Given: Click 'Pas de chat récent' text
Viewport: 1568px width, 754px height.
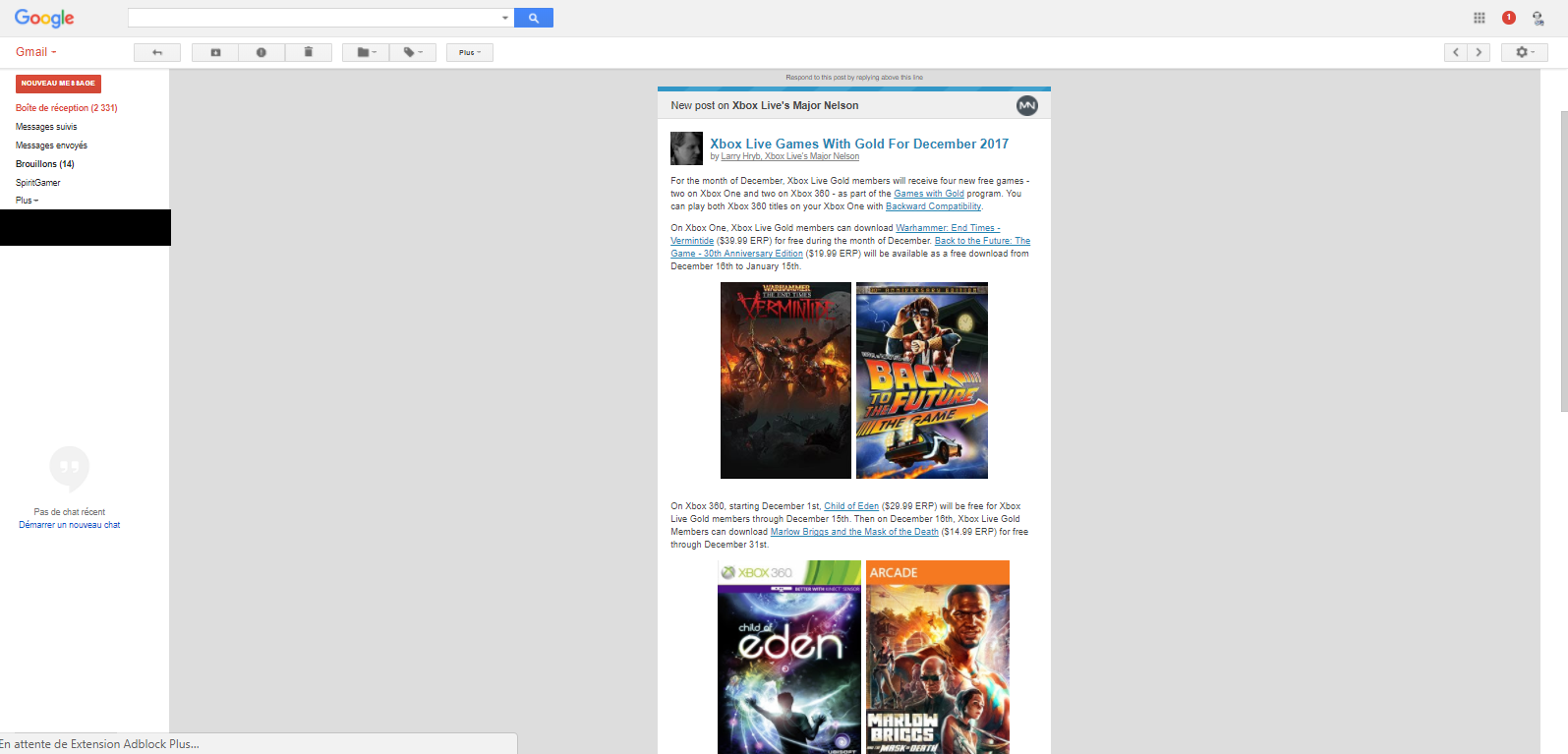Looking at the screenshot, I should point(70,512).
